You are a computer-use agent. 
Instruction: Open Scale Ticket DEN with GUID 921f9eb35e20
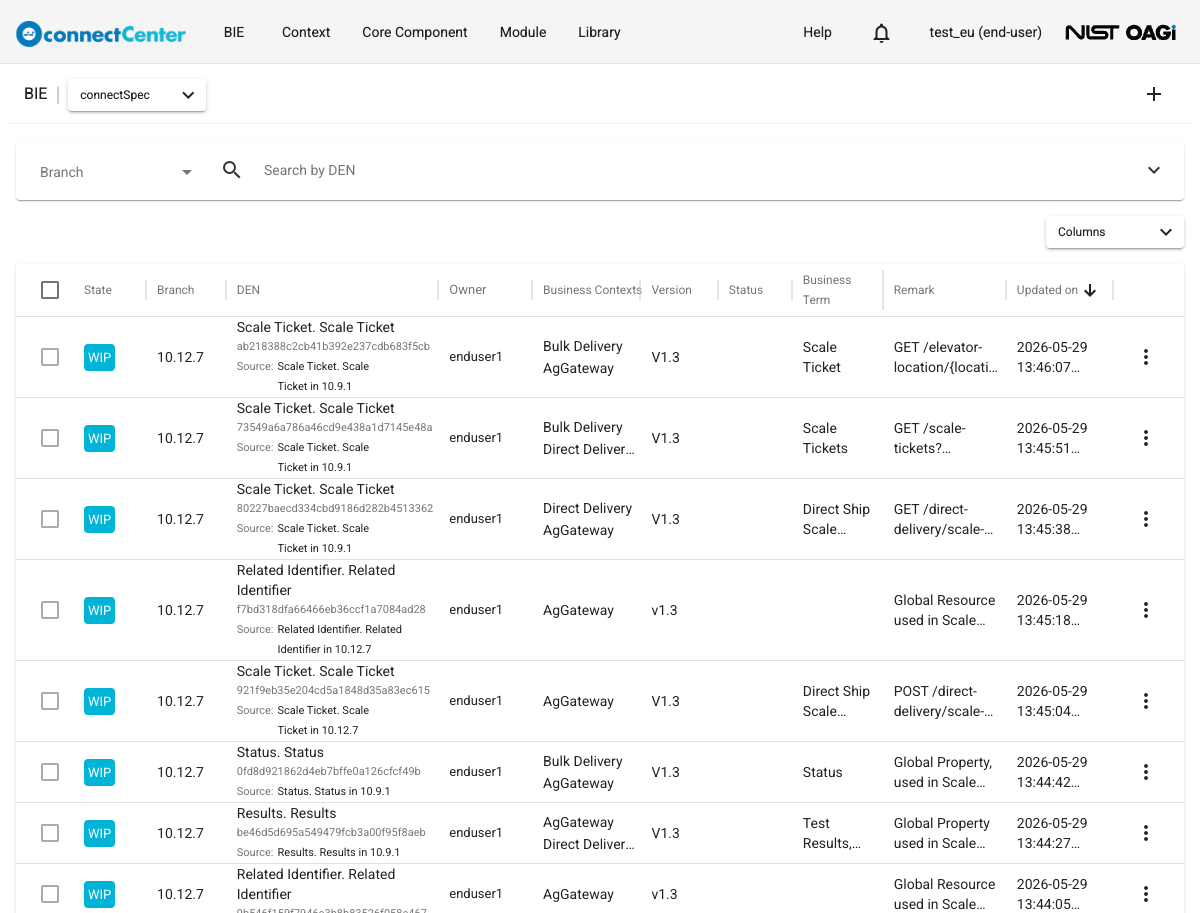(x=316, y=672)
